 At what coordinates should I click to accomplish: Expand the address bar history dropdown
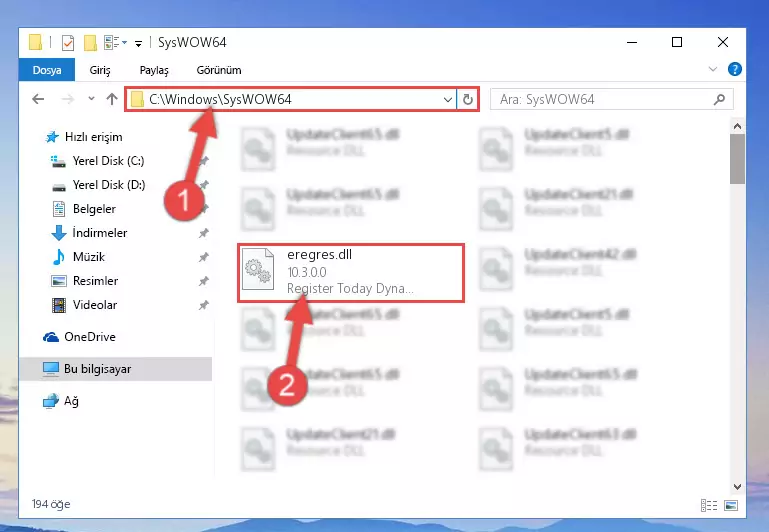click(447, 100)
